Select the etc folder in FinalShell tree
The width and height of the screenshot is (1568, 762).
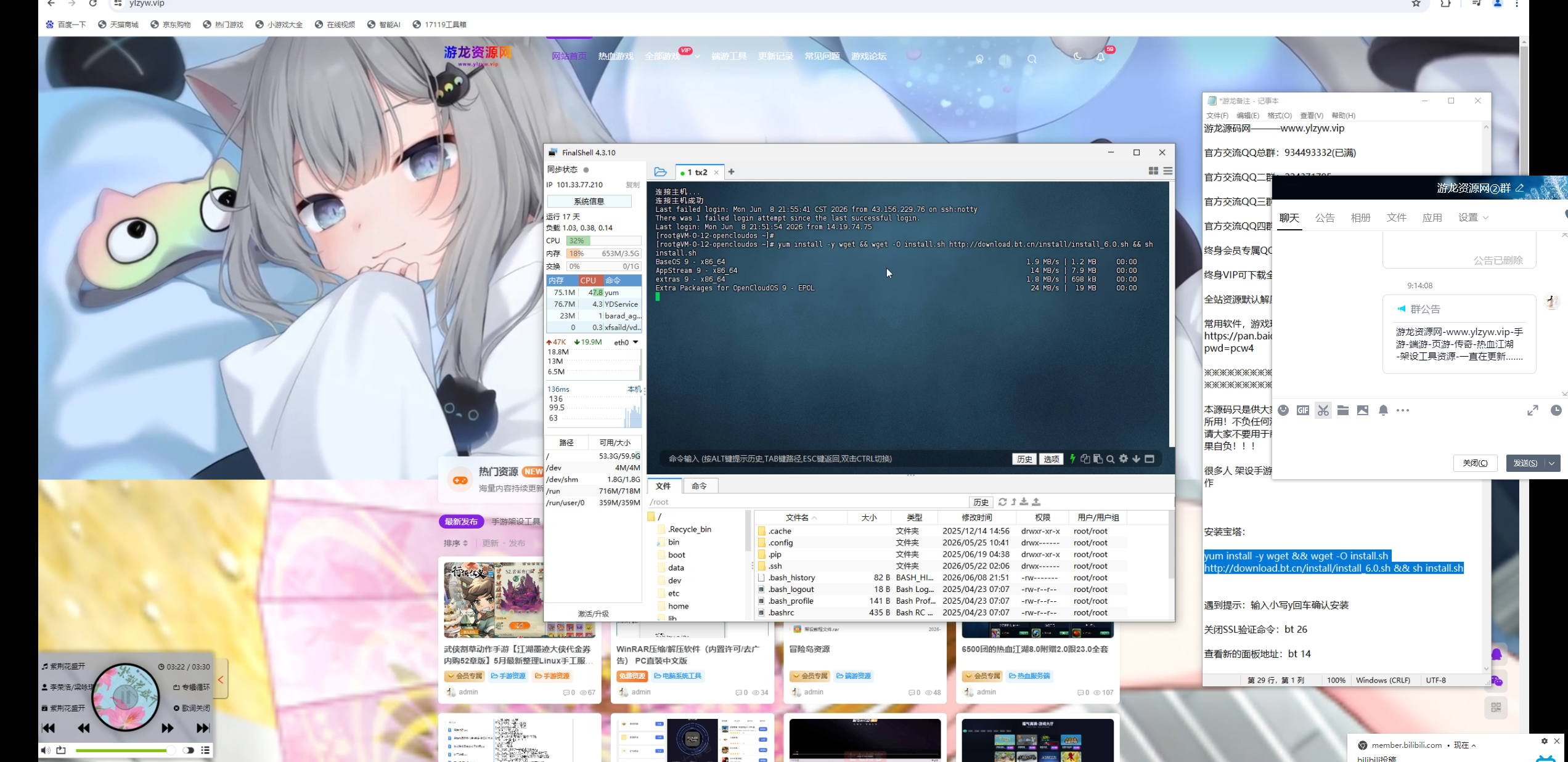(x=674, y=593)
